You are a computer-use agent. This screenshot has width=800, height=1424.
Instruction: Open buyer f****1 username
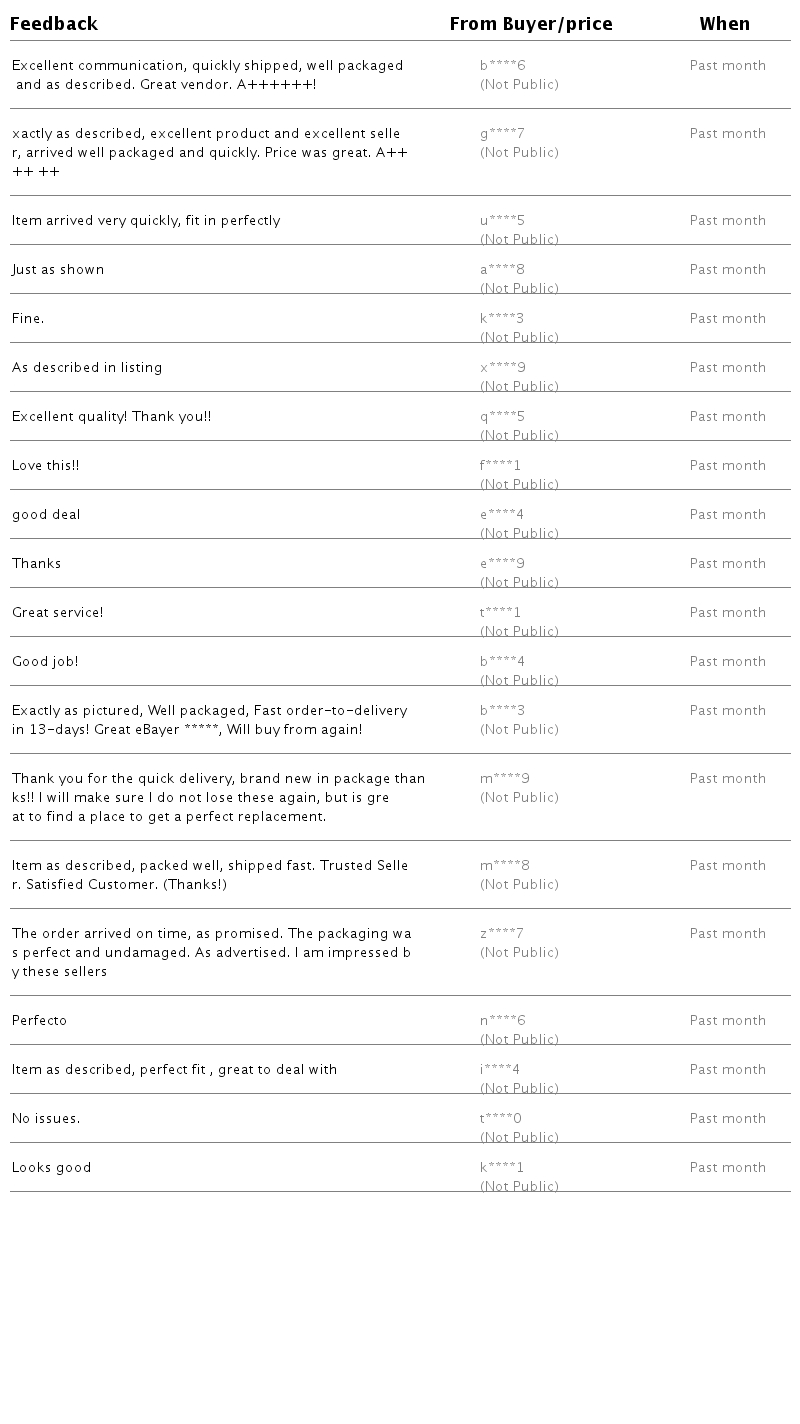point(500,466)
